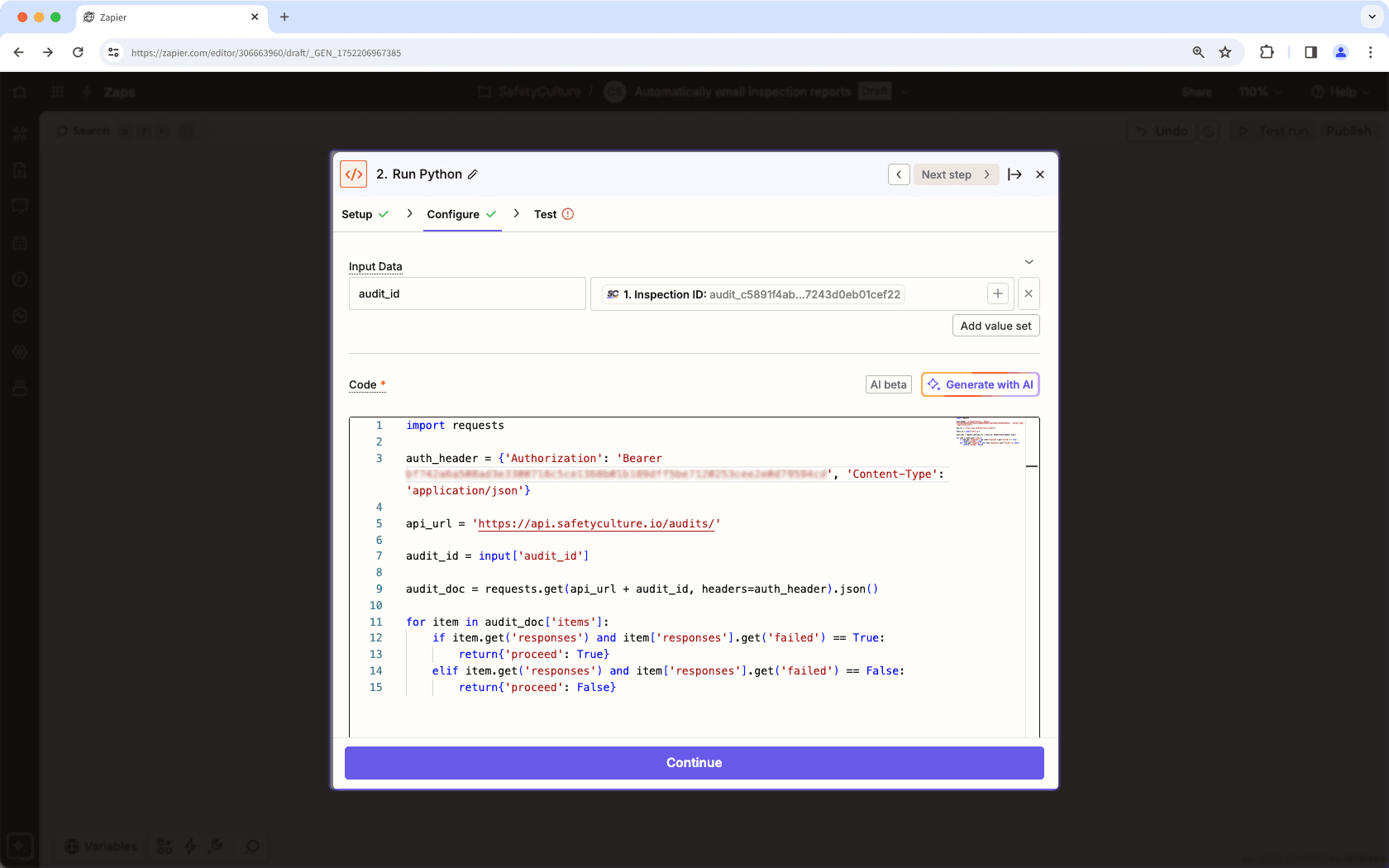Image resolution: width=1389 pixels, height=868 pixels.
Task: Click the wrench icon in bottom toolbar
Action: click(216, 847)
